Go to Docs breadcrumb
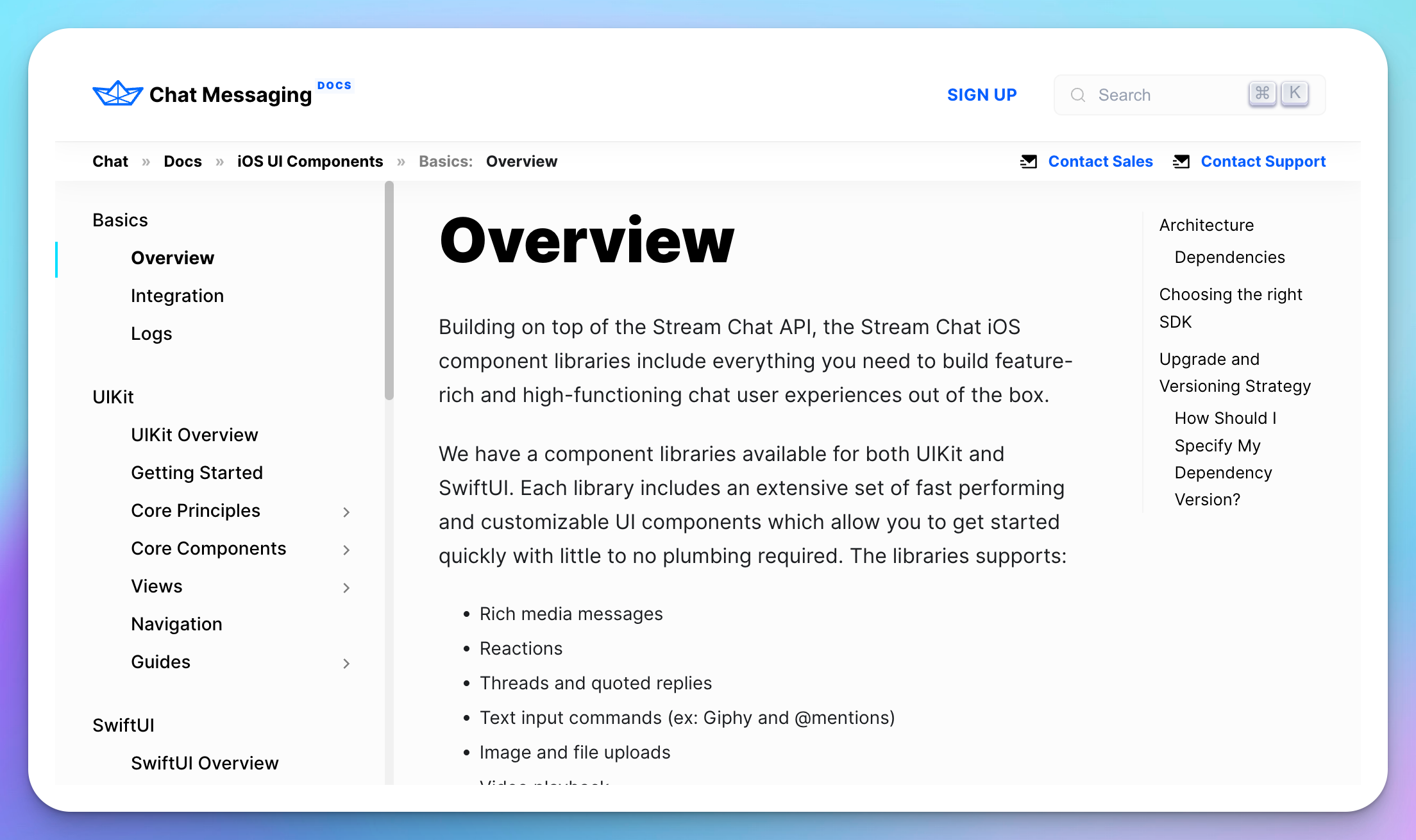This screenshot has width=1416, height=840. 183,162
